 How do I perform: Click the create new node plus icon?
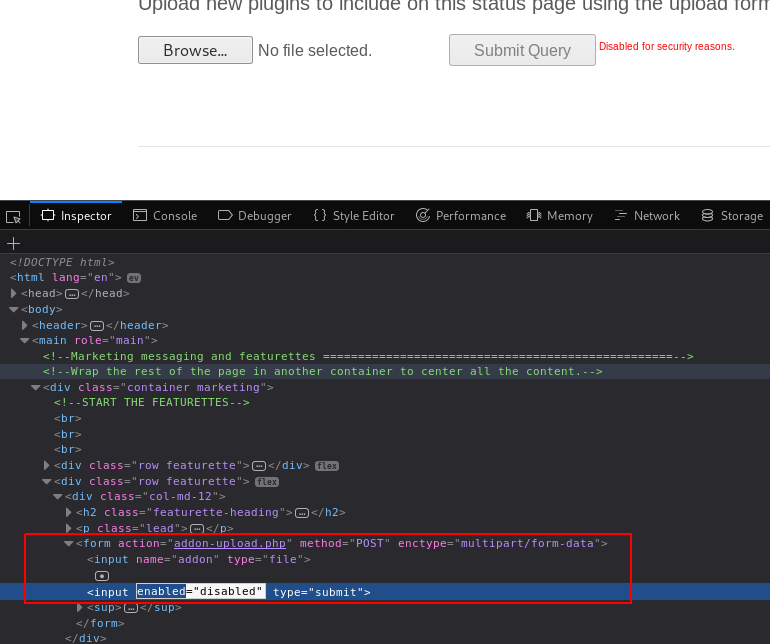coord(13,243)
